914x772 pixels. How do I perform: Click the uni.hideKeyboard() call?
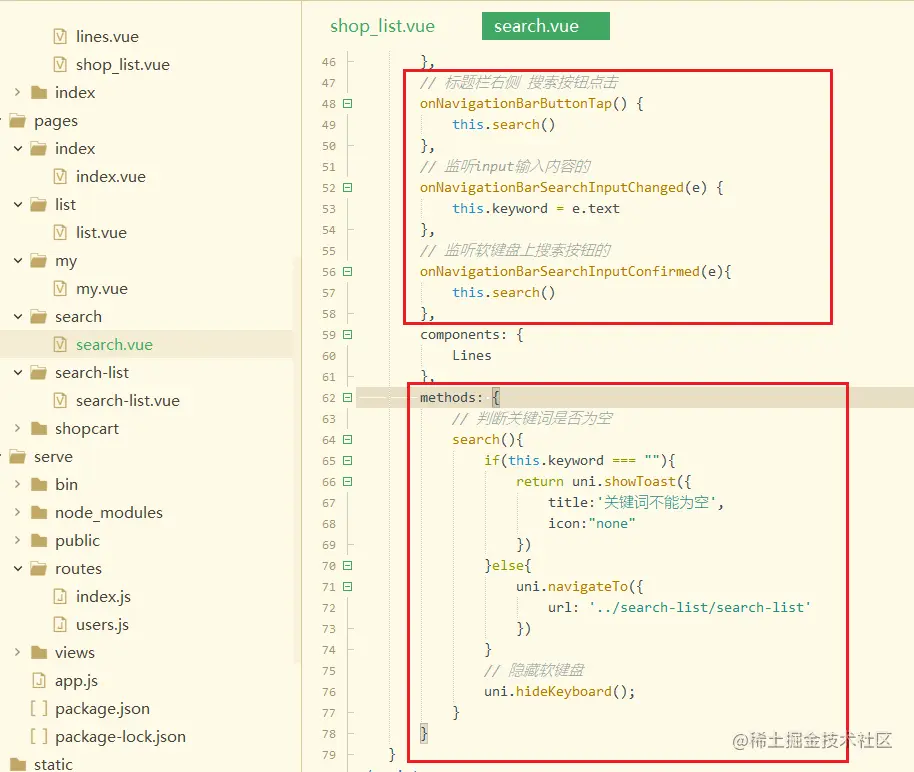[x=560, y=692]
